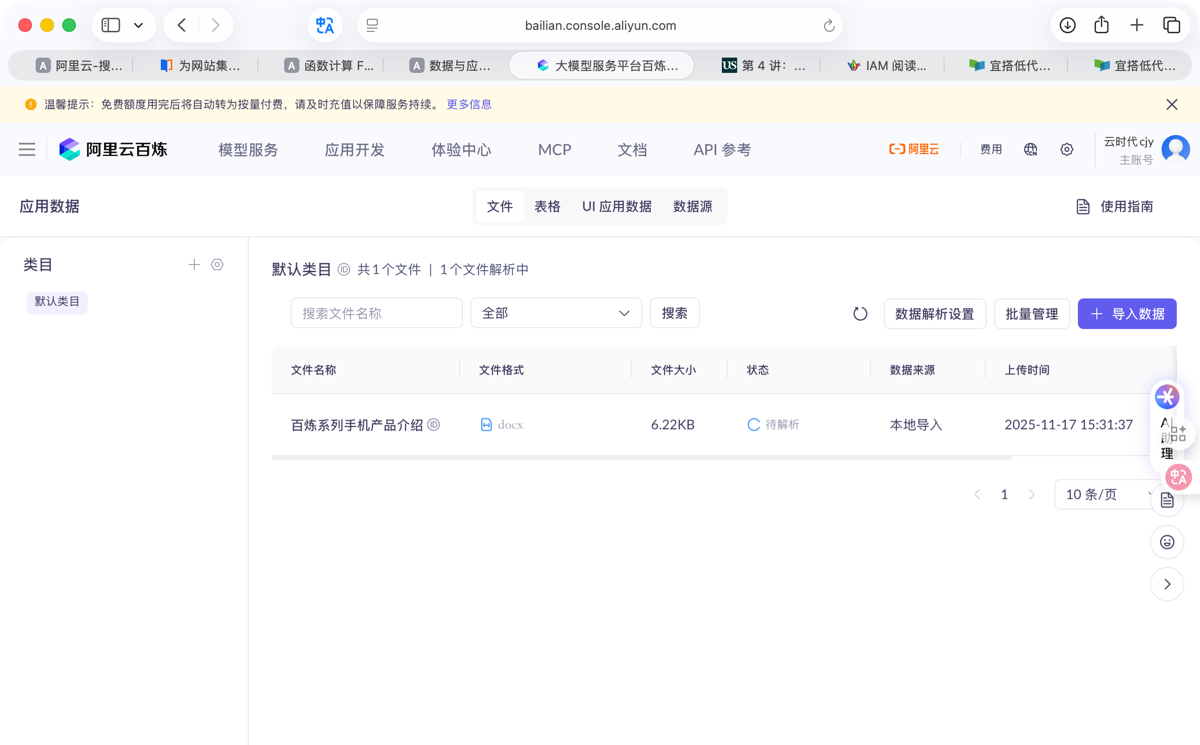Switch to the 阿里云-搜… browser tab
The height and width of the screenshot is (745, 1200).
coord(78,65)
